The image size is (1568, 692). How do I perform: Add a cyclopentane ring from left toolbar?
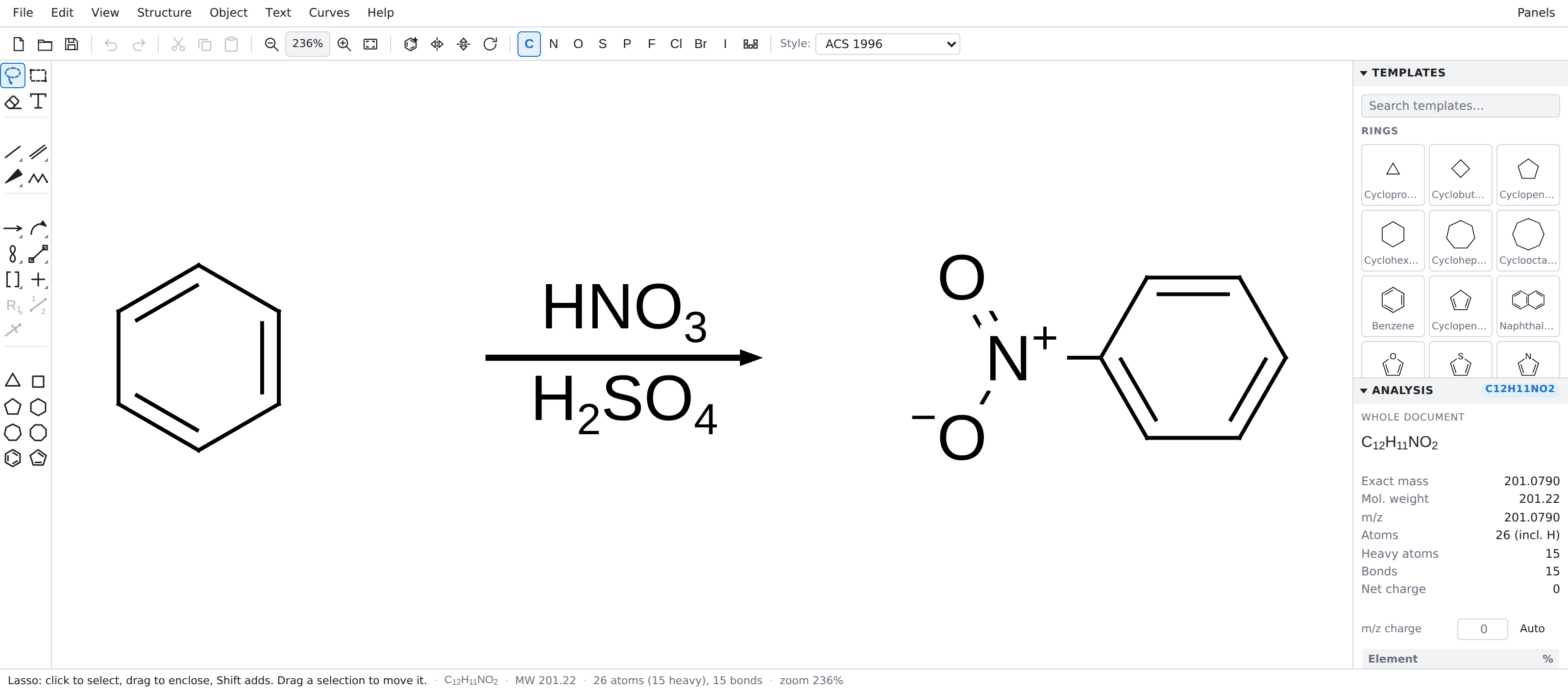click(13, 407)
